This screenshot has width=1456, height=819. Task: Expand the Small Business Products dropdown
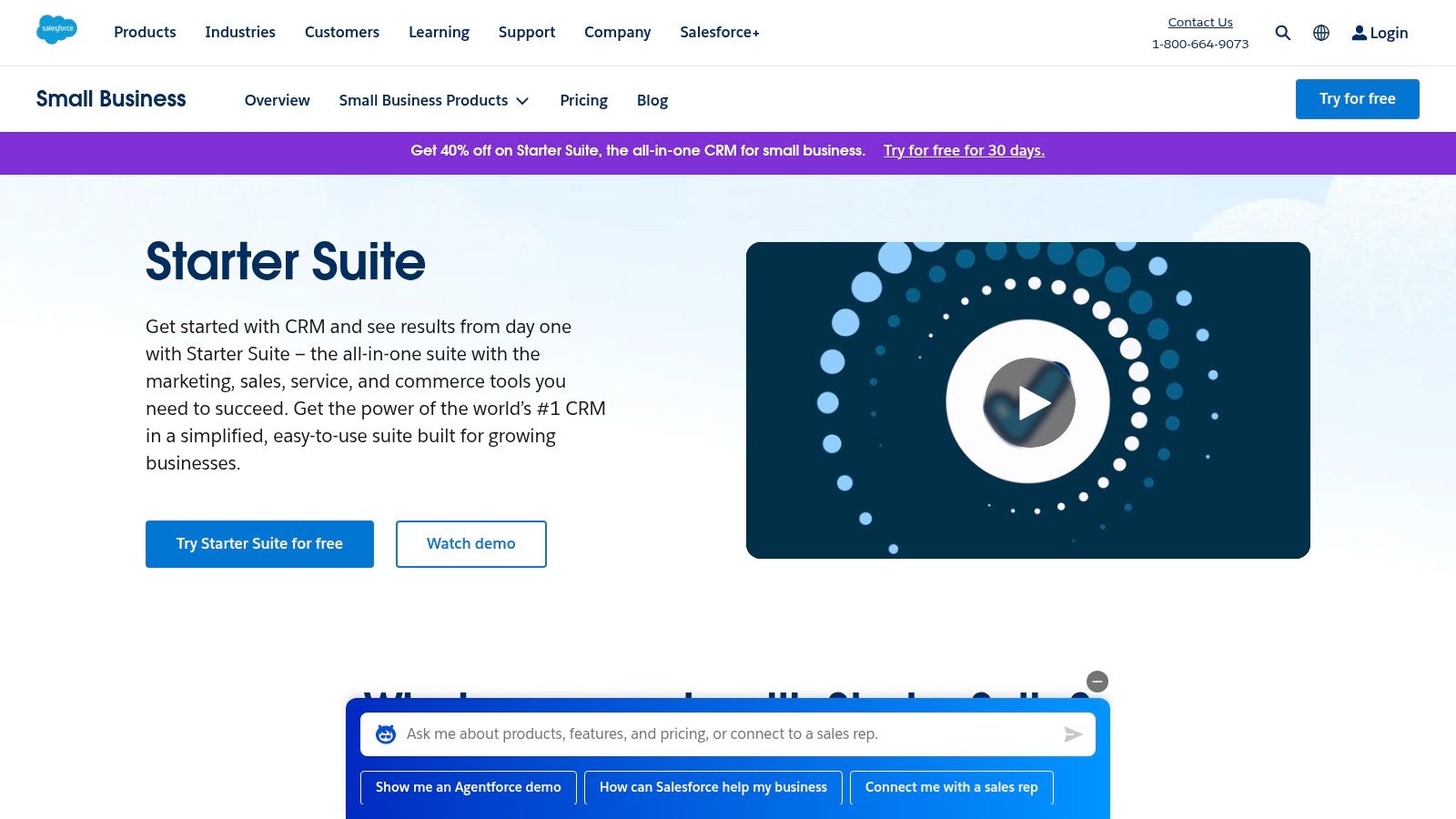434,100
